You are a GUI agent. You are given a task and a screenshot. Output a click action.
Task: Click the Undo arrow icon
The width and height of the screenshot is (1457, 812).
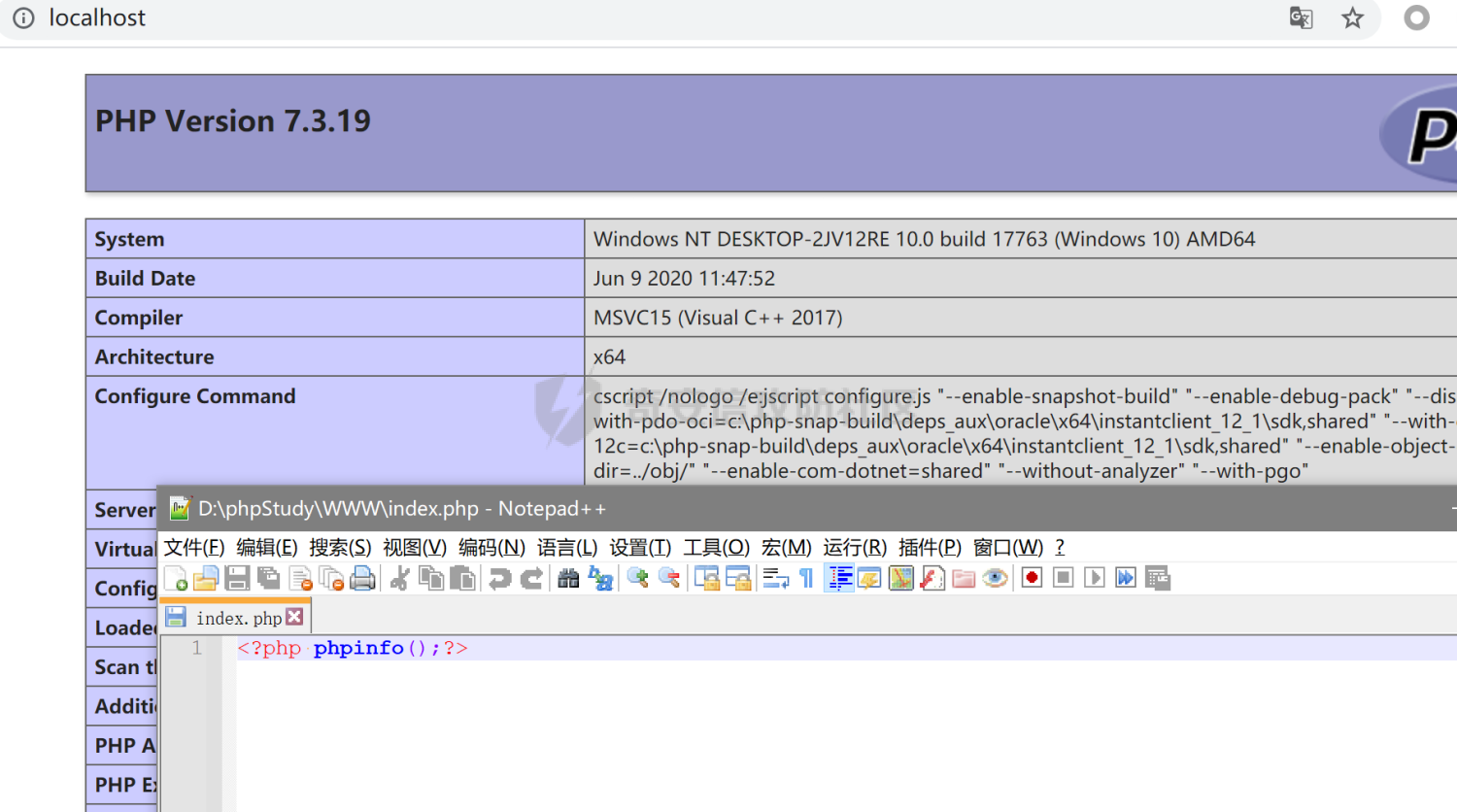[x=499, y=579]
